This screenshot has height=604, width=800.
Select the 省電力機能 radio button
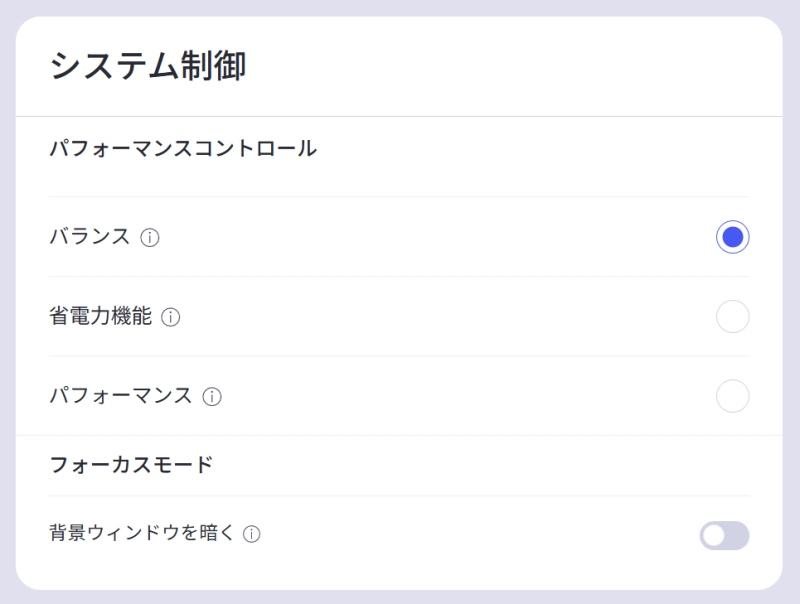[x=733, y=316]
